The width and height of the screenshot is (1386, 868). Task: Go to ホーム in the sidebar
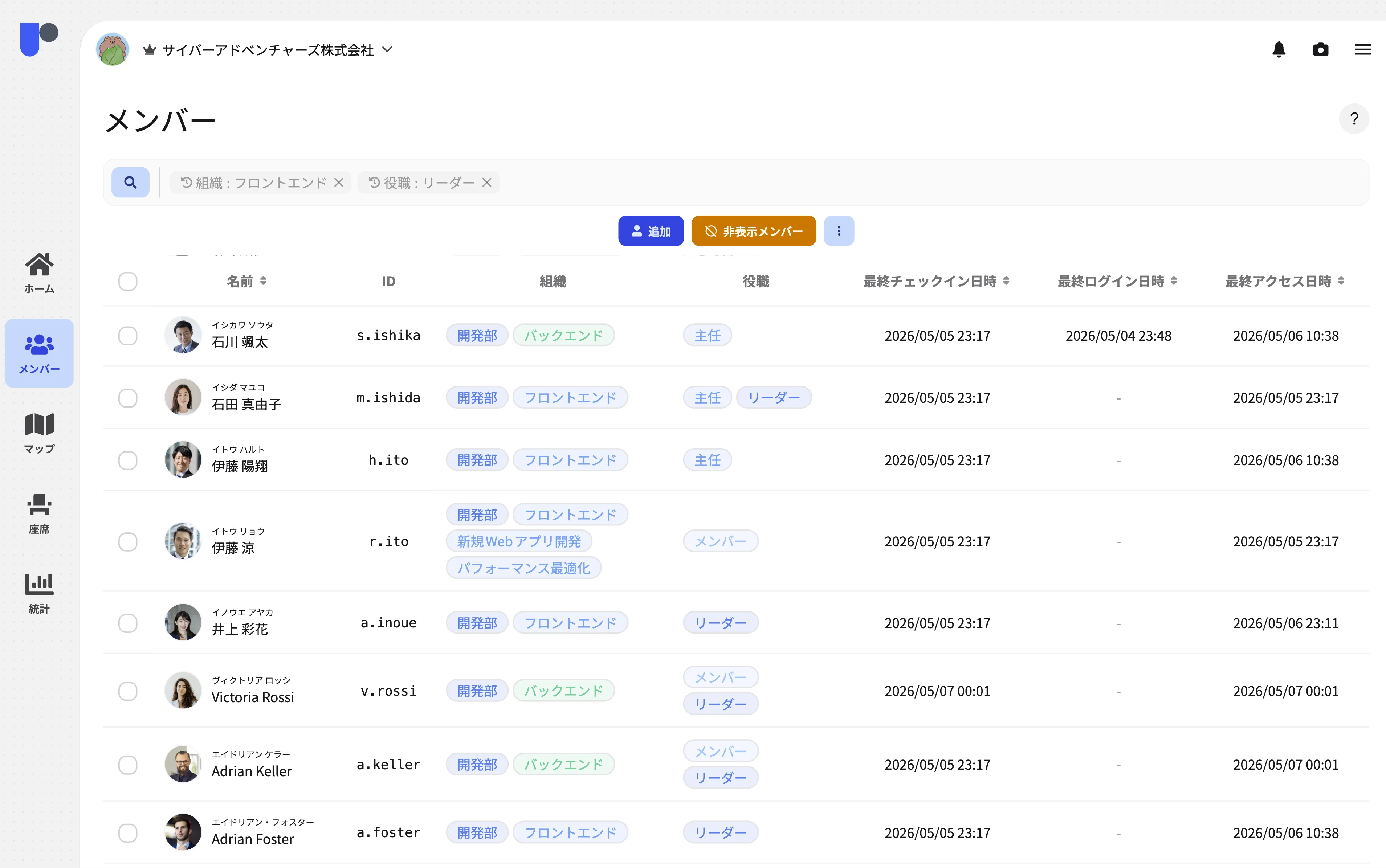pos(39,273)
